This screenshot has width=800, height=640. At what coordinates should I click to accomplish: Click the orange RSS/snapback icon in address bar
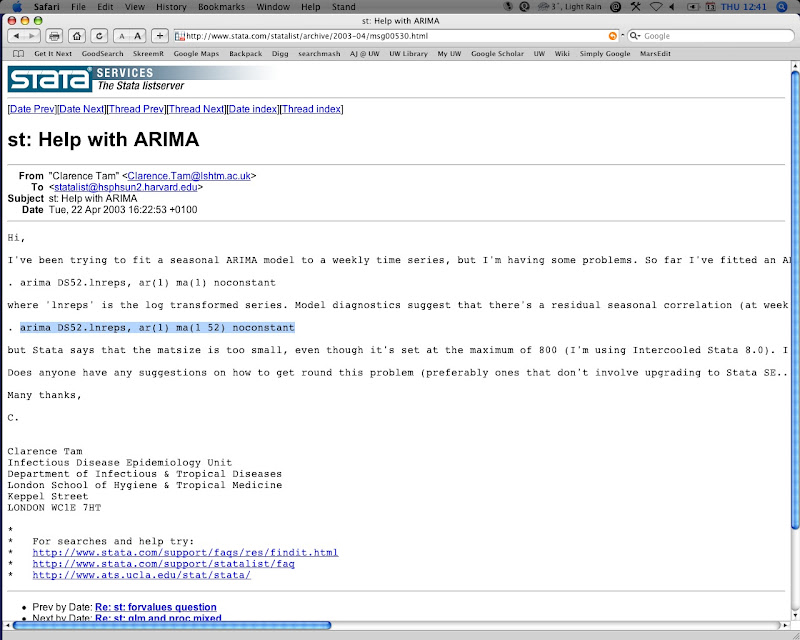(x=613, y=35)
